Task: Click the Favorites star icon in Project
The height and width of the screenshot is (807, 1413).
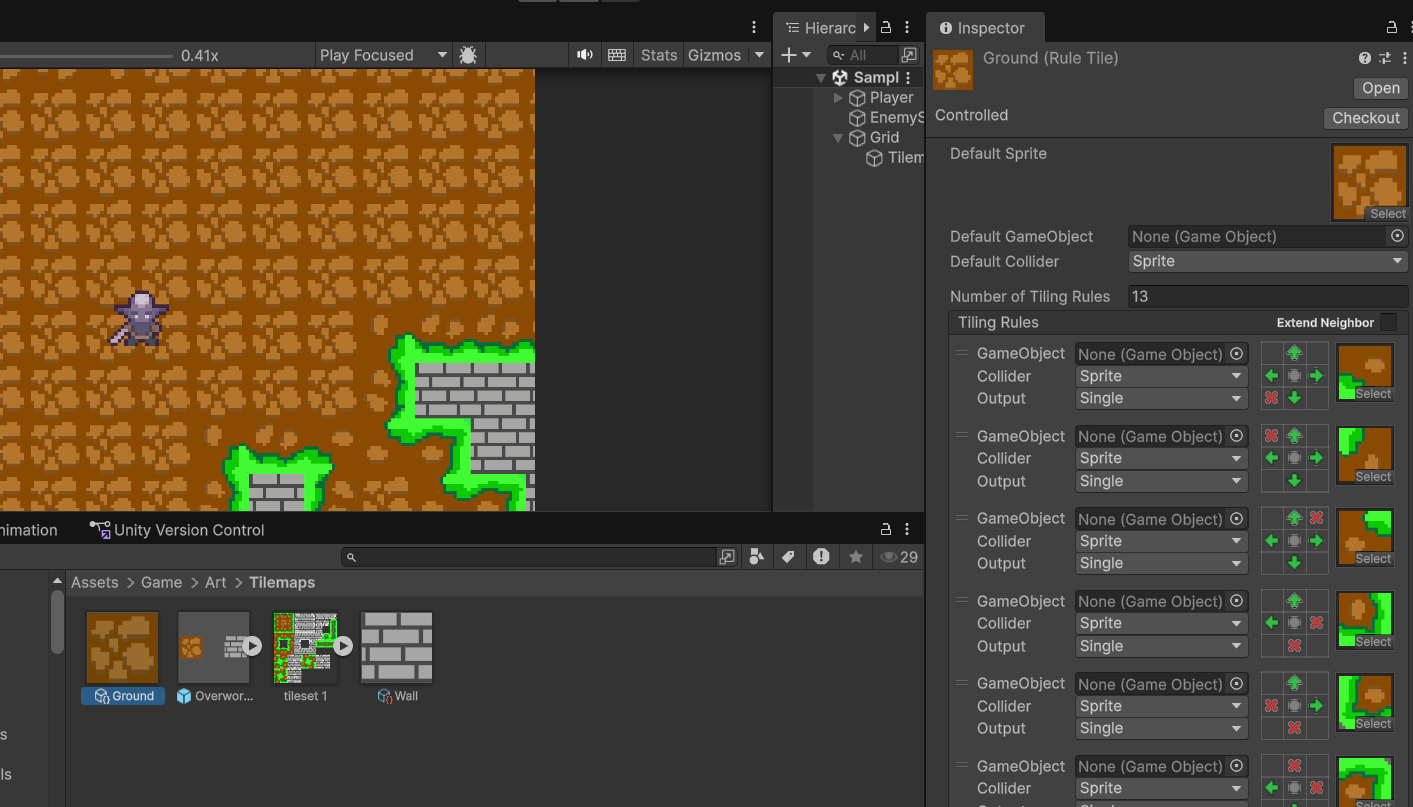Action: point(855,557)
